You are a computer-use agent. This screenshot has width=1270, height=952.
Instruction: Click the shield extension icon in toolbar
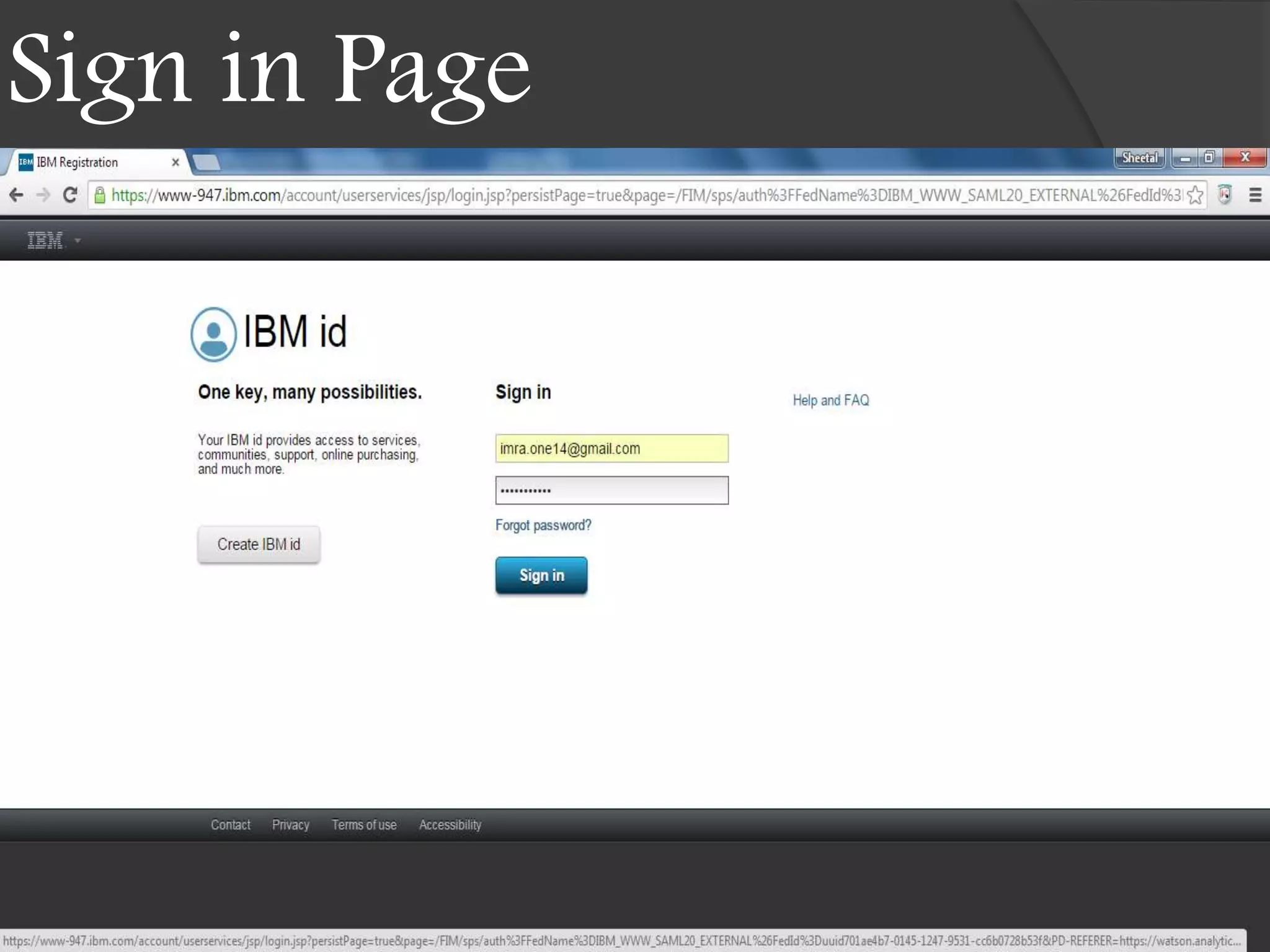point(1225,195)
